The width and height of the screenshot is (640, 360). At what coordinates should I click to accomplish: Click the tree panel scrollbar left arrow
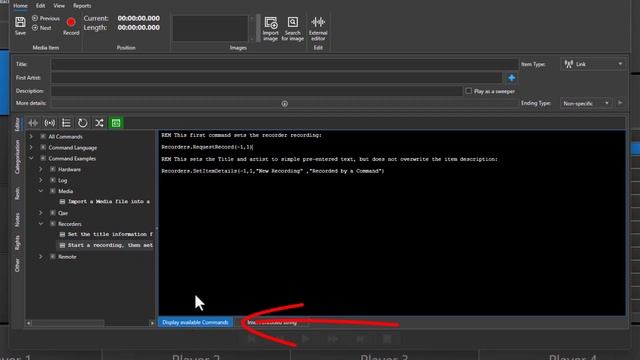coord(28,323)
